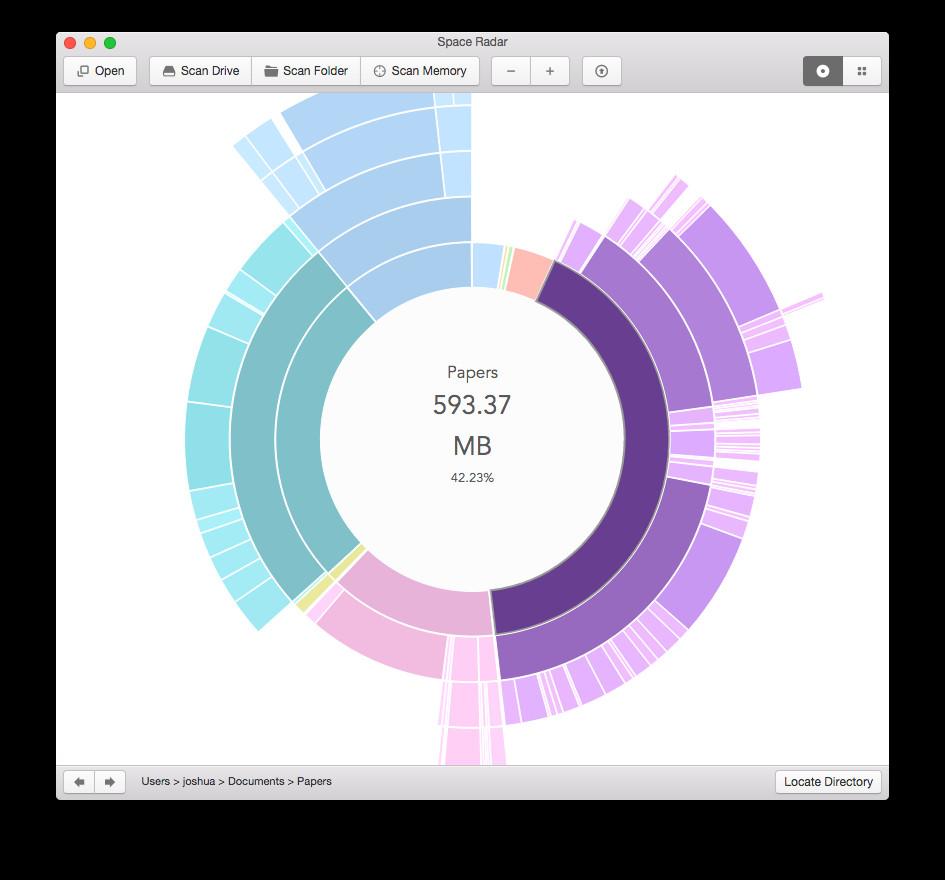The image size is (945, 880).
Task: Select the Papers breadcrumb
Action: click(314, 781)
